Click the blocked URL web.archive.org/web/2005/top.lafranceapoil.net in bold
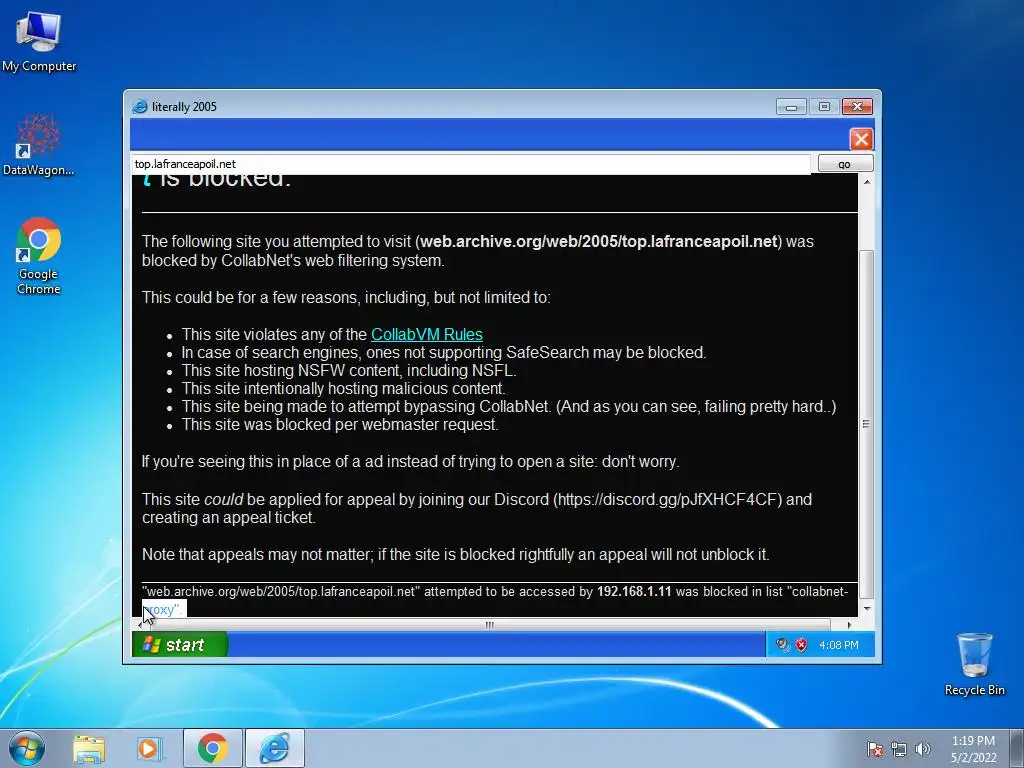This screenshot has width=1024, height=768. 599,242
